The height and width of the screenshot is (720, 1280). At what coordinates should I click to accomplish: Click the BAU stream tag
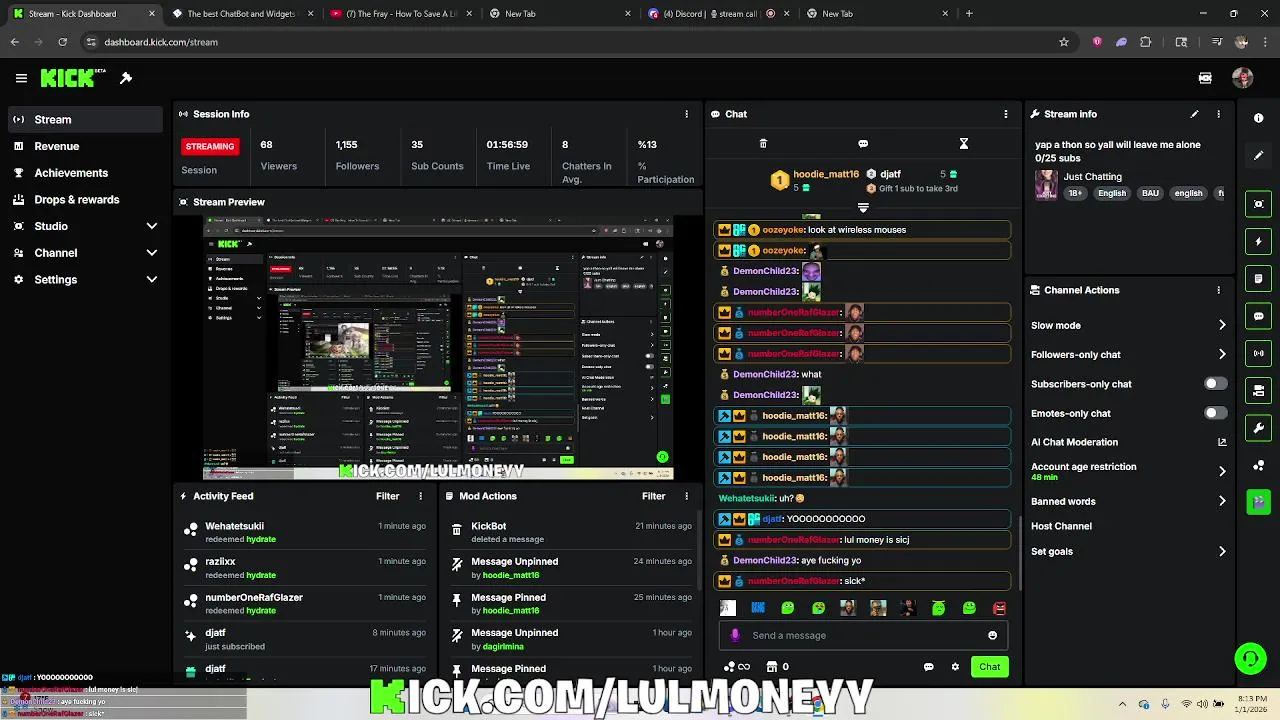coord(1151,193)
